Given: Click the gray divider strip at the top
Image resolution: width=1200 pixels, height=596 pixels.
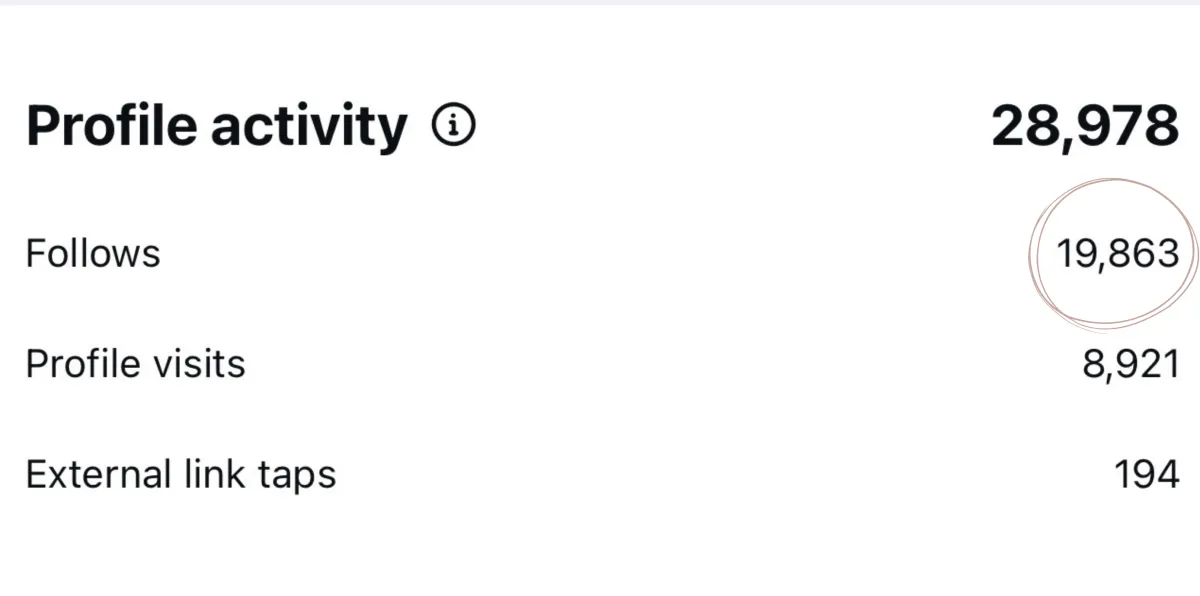Looking at the screenshot, I should tap(600, 3).
